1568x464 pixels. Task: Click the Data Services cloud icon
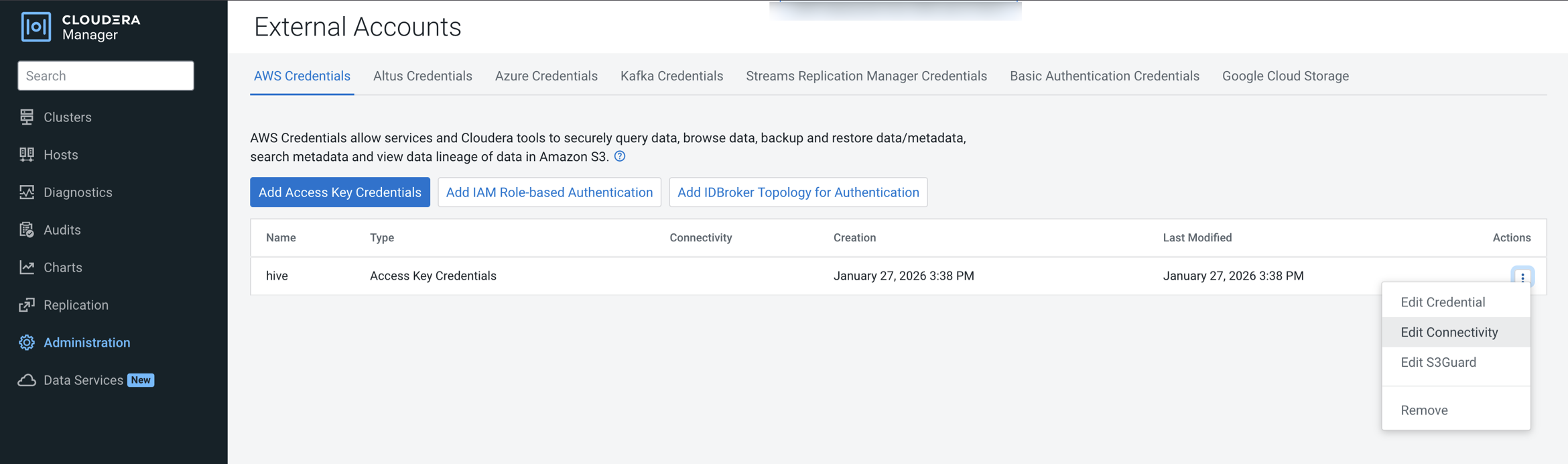click(x=27, y=380)
